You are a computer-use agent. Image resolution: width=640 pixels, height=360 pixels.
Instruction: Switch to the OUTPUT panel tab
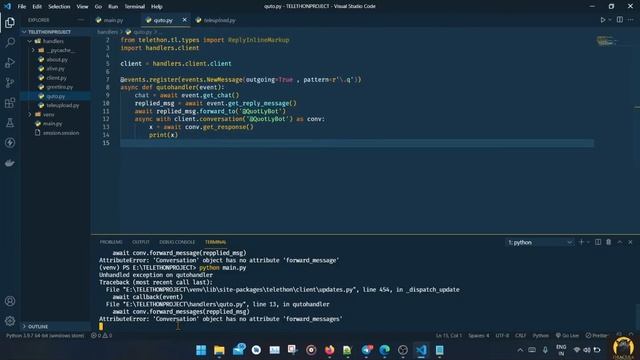[141, 242]
